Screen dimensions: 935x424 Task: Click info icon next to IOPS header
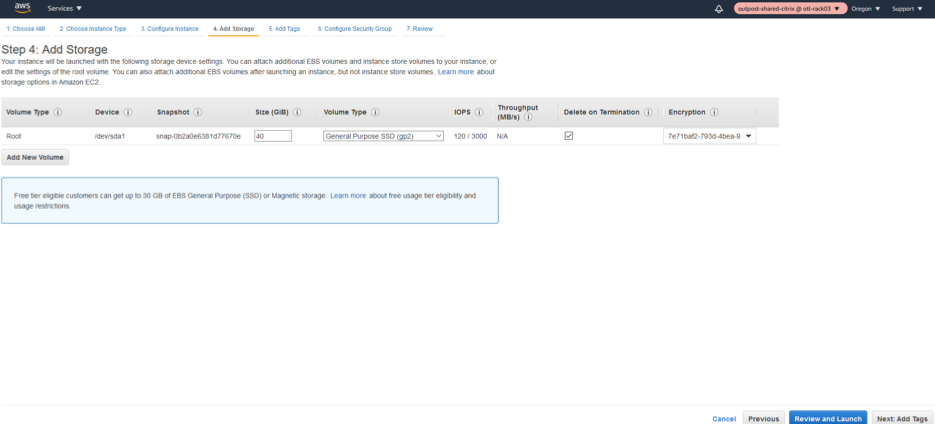[479, 112]
